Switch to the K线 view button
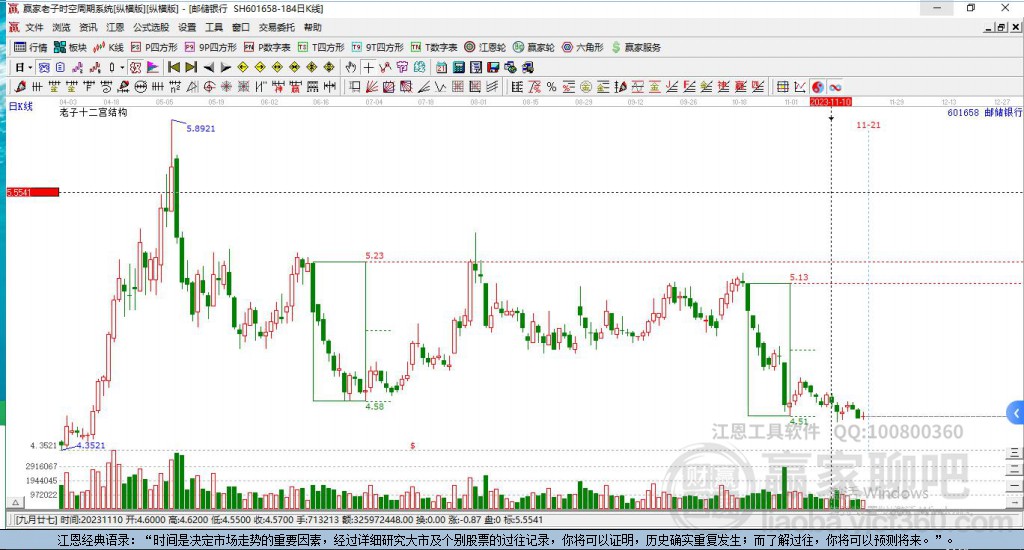The height and width of the screenshot is (550, 1024). [108, 47]
